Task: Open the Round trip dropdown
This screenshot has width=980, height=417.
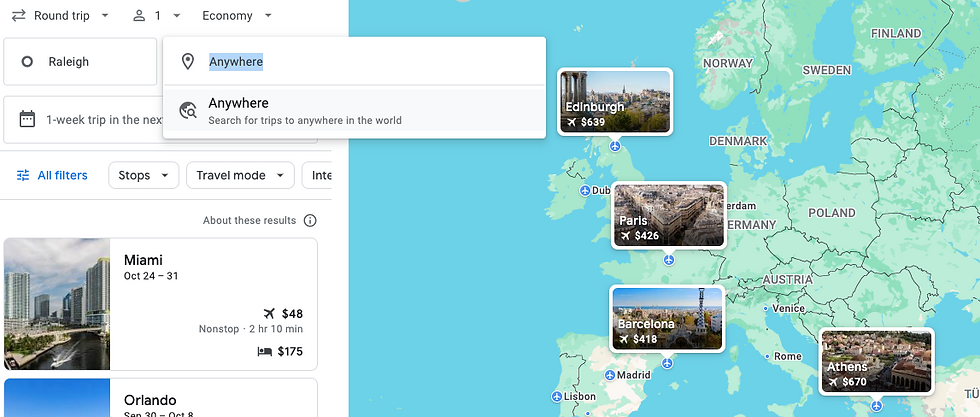Action: (x=61, y=16)
